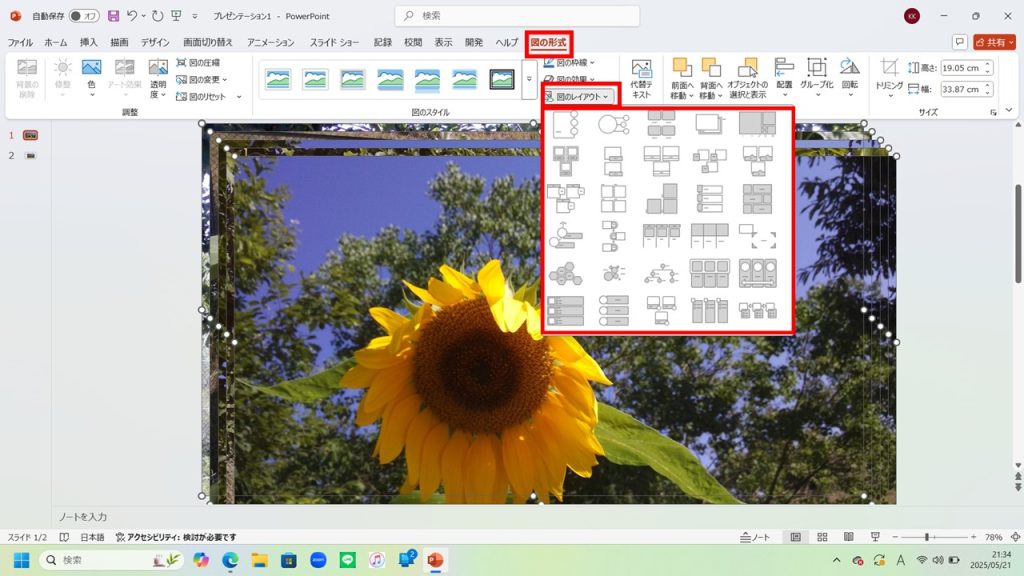This screenshot has width=1024, height=576.
Task: Switch to the アニメーション tab
Action: click(270, 43)
